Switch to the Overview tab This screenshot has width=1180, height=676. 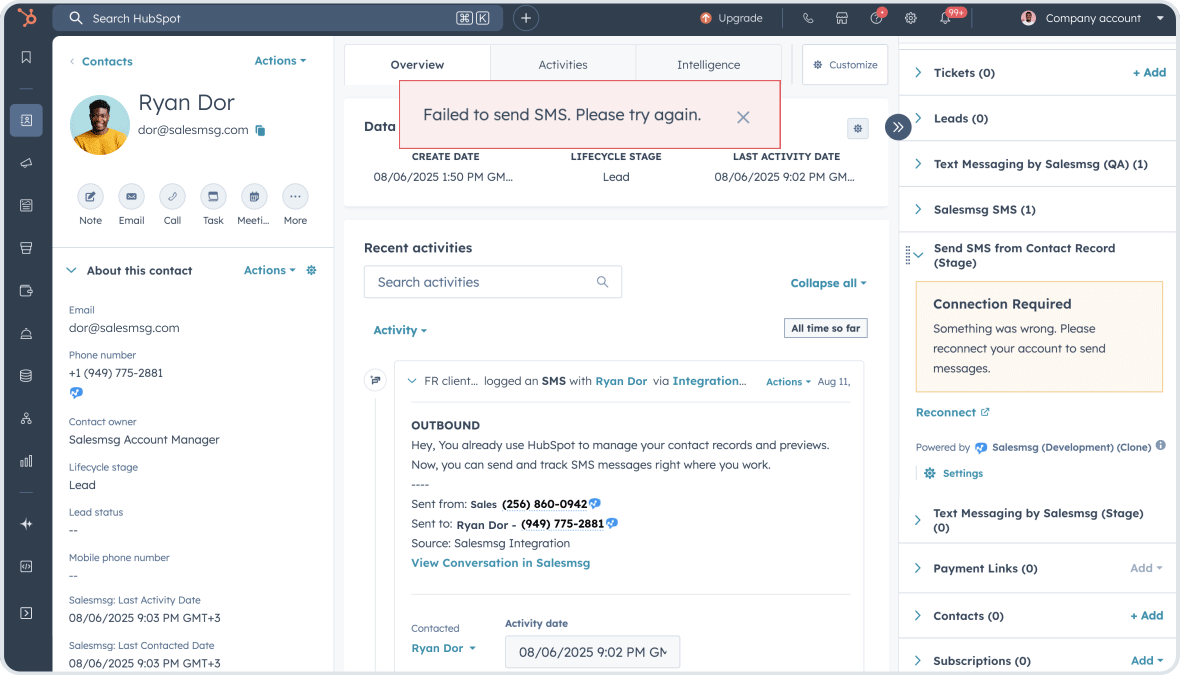tap(417, 65)
